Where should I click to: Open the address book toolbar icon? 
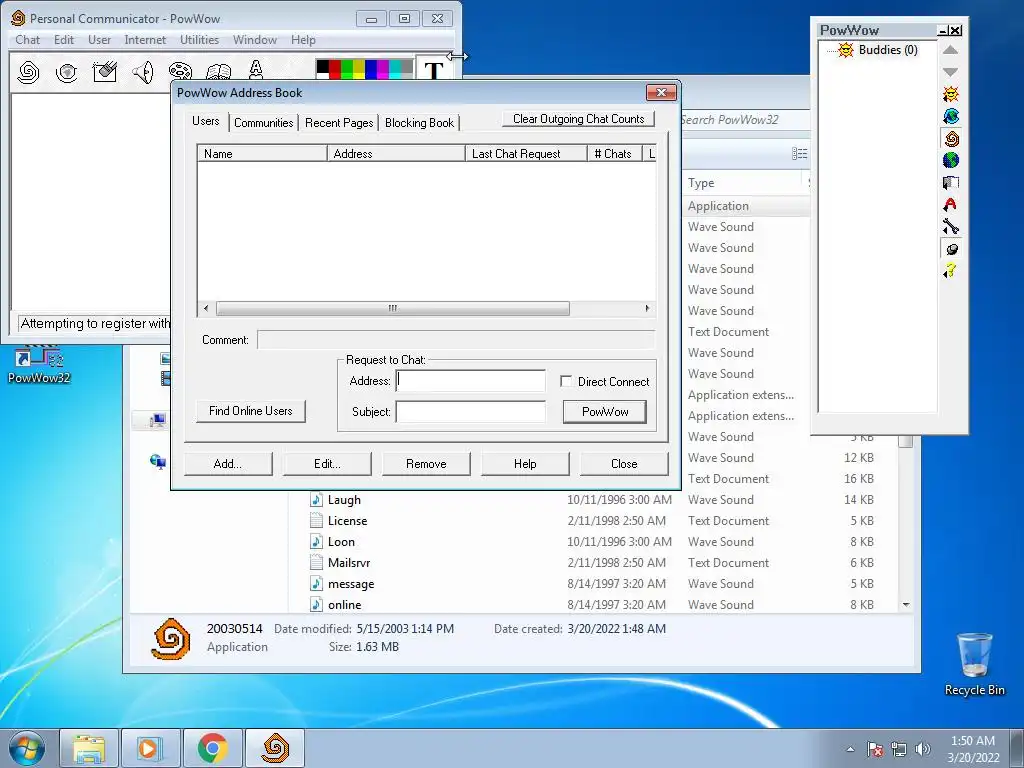click(x=218, y=72)
